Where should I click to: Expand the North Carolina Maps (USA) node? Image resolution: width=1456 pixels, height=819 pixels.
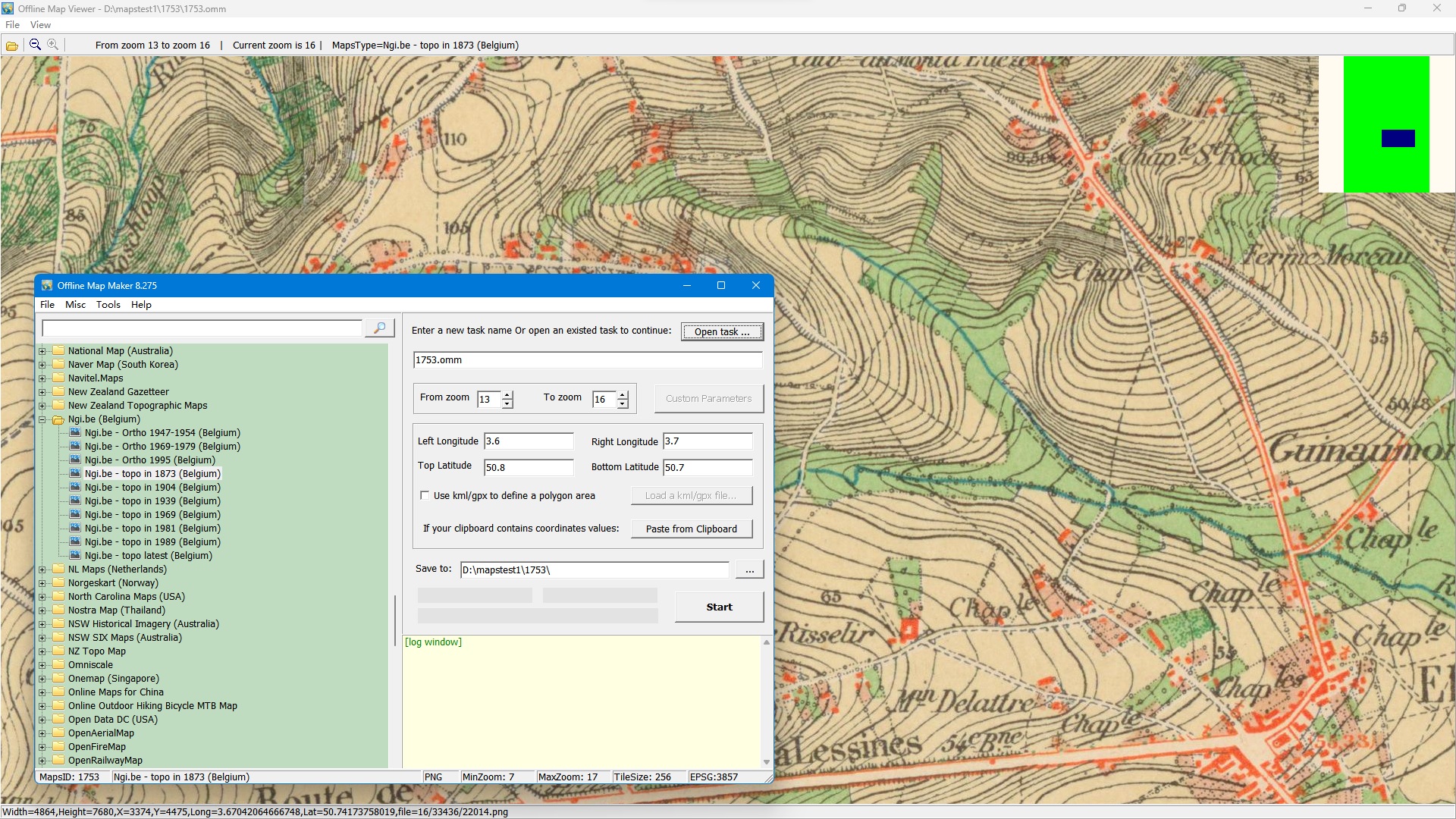pyautogui.click(x=42, y=597)
